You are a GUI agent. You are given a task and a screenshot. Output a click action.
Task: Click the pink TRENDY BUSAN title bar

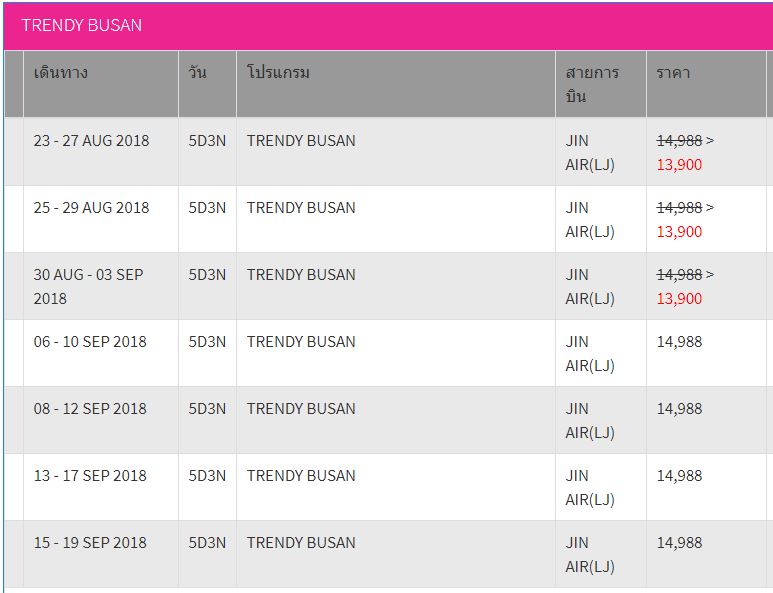386,25
